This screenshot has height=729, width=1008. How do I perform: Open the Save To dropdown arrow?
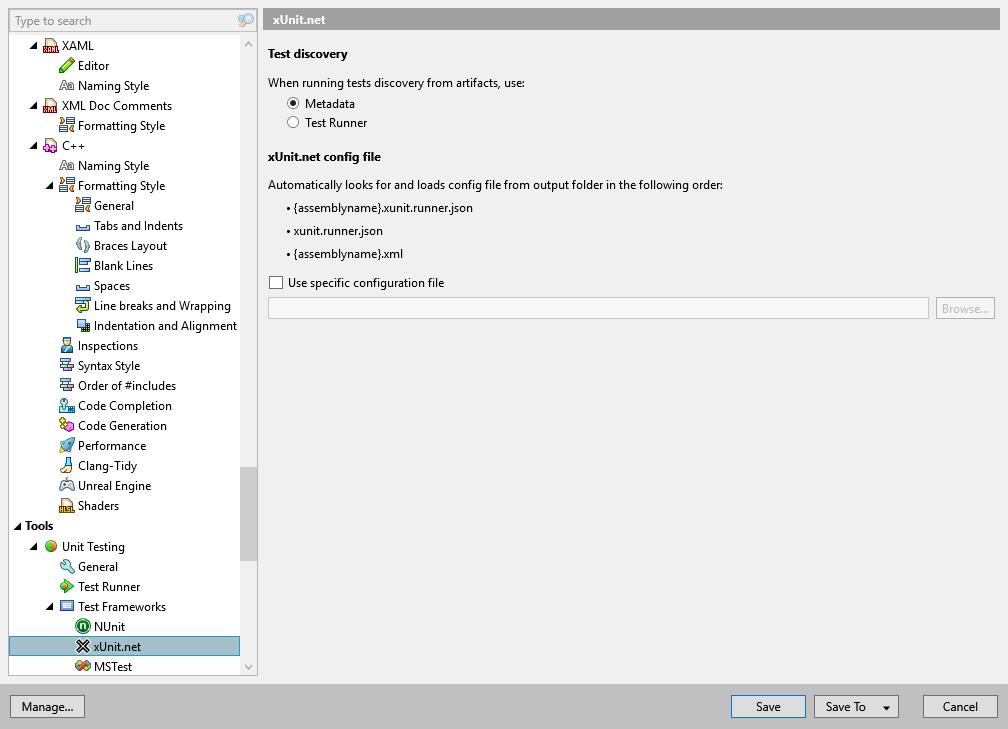tap(885, 706)
